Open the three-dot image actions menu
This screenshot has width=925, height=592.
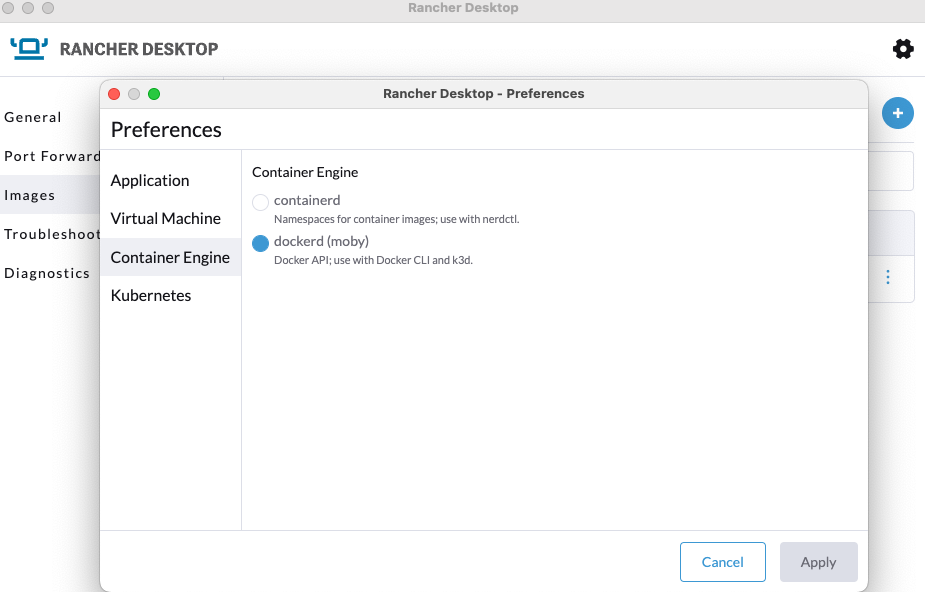point(888,277)
